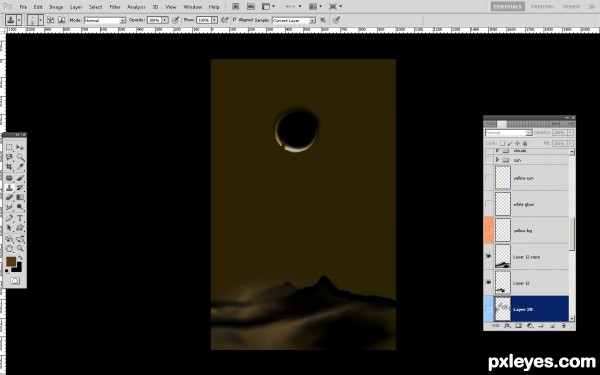Open the Image menu
The height and width of the screenshot is (375, 600).
[x=56, y=7]
